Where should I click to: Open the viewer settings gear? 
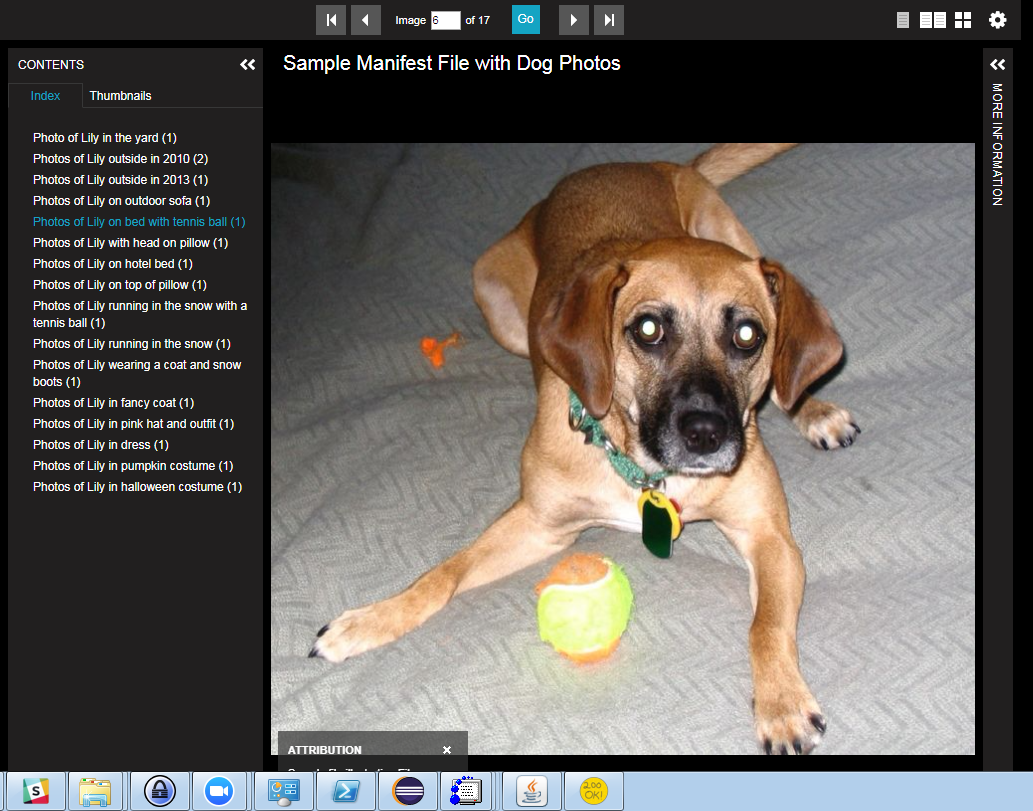click(997, 20)
